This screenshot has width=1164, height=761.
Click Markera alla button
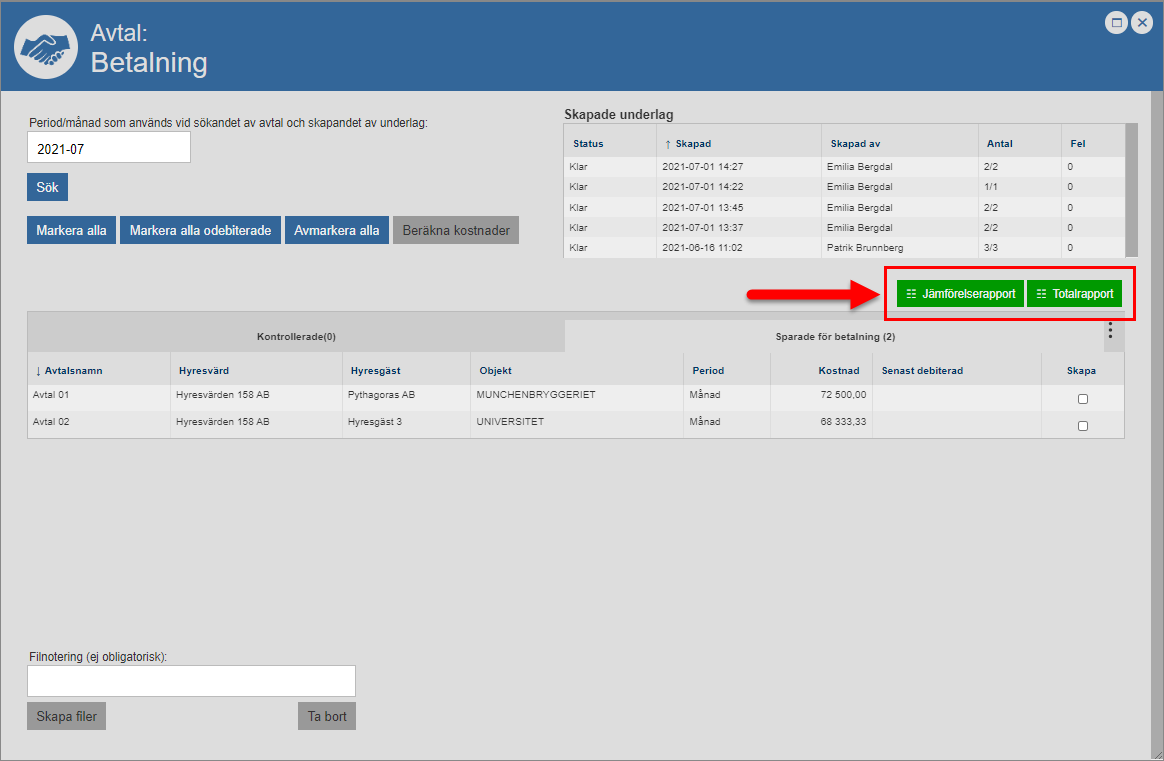click(x=71, y=230)
